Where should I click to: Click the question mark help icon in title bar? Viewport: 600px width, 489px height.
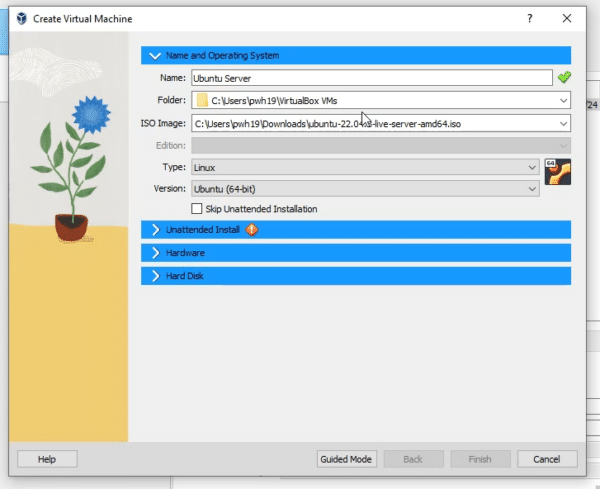click(x=529, y=19)
